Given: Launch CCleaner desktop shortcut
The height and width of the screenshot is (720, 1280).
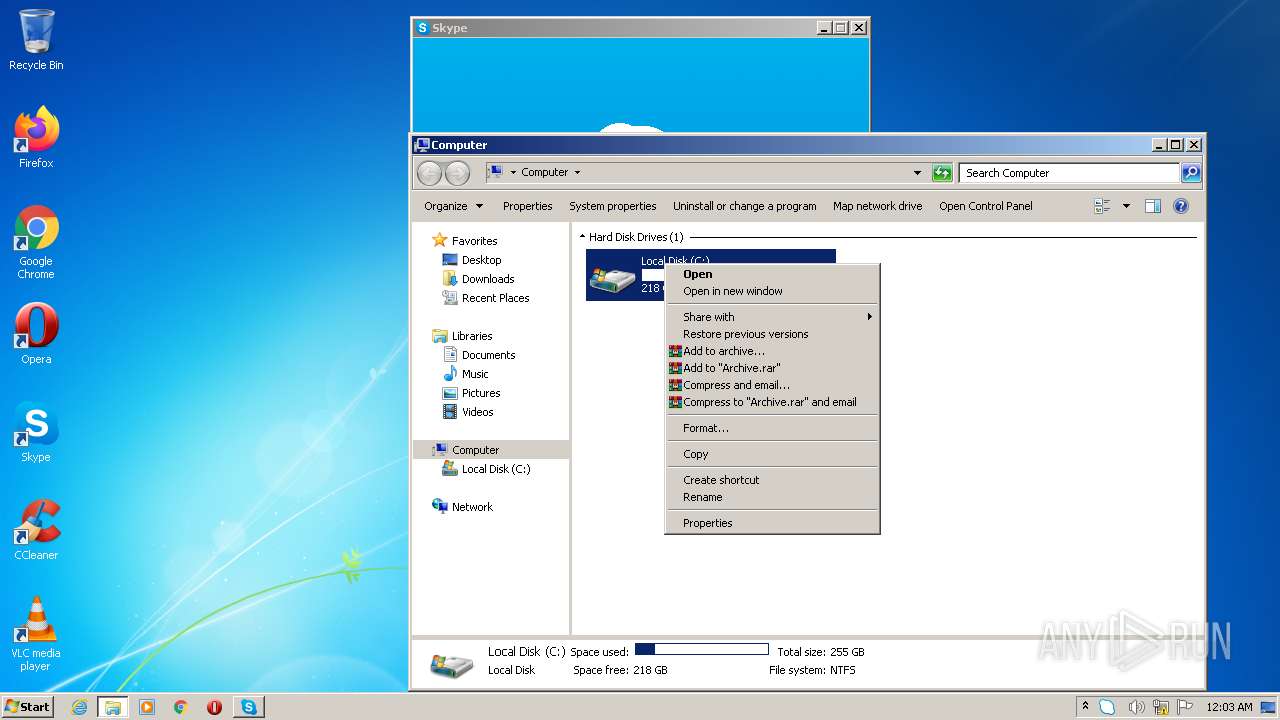Looking at the screenshot, I should point(36,530).
